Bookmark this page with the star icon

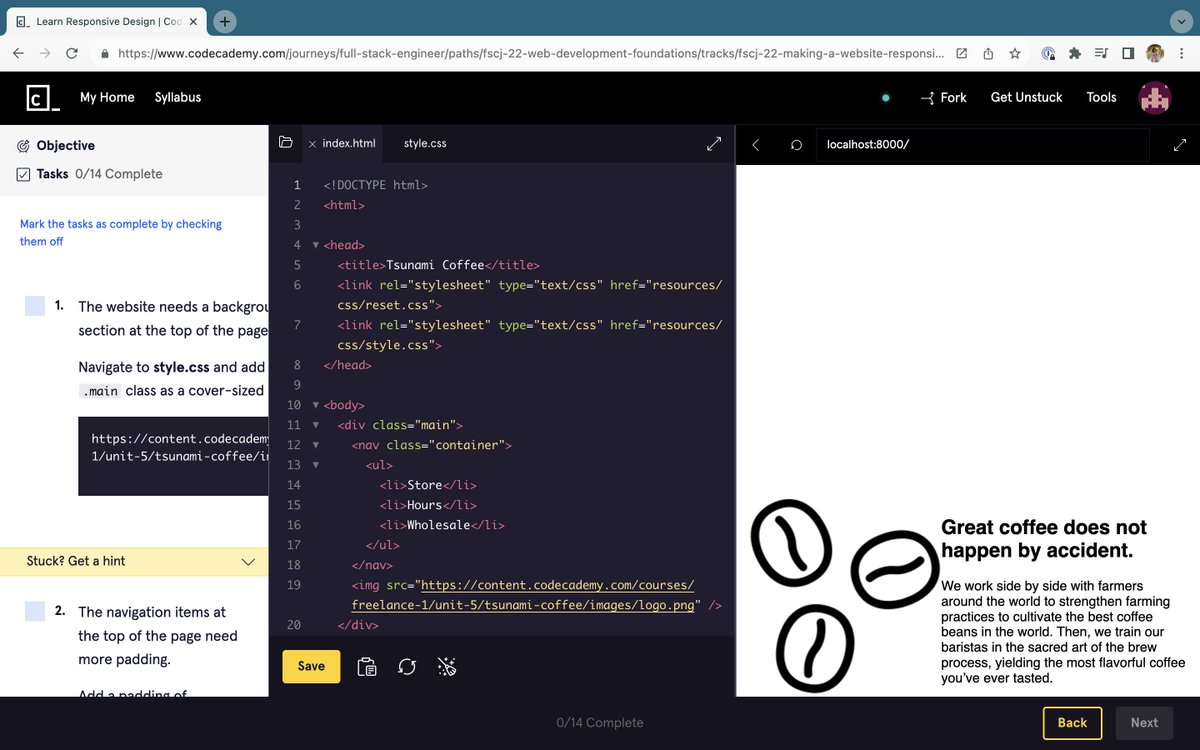pyautogui.click(x=1015, y=54)
